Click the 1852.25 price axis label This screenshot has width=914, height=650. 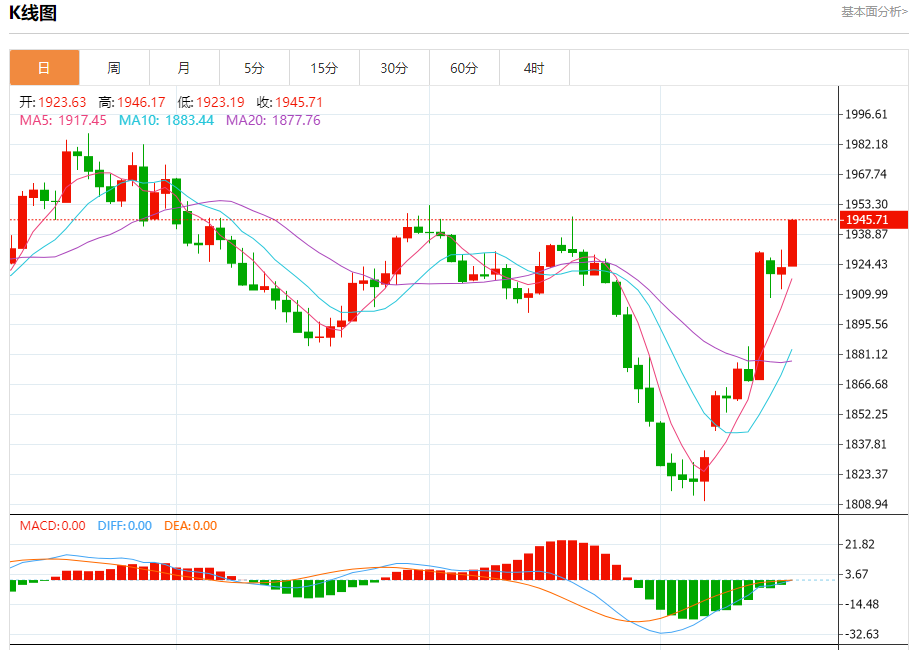click(x=867, y=414)
